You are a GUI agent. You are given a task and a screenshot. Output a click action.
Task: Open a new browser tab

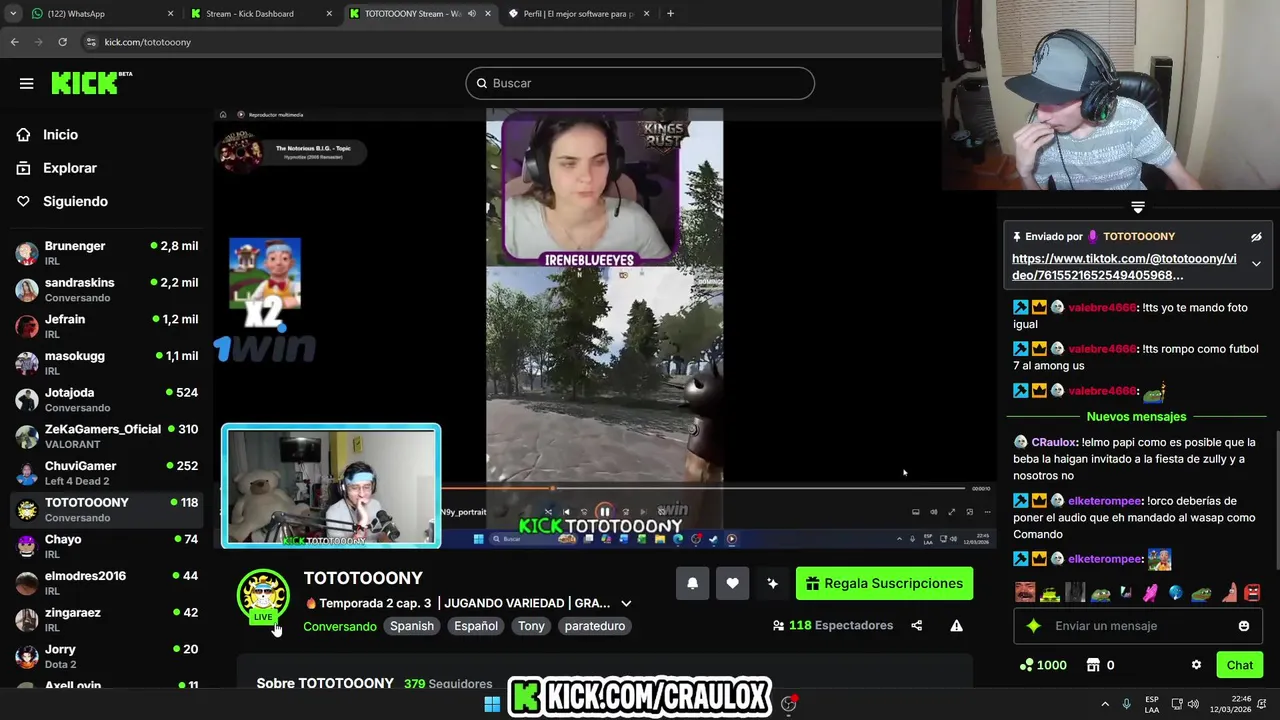pyautogui.click(x=670, y=14)
